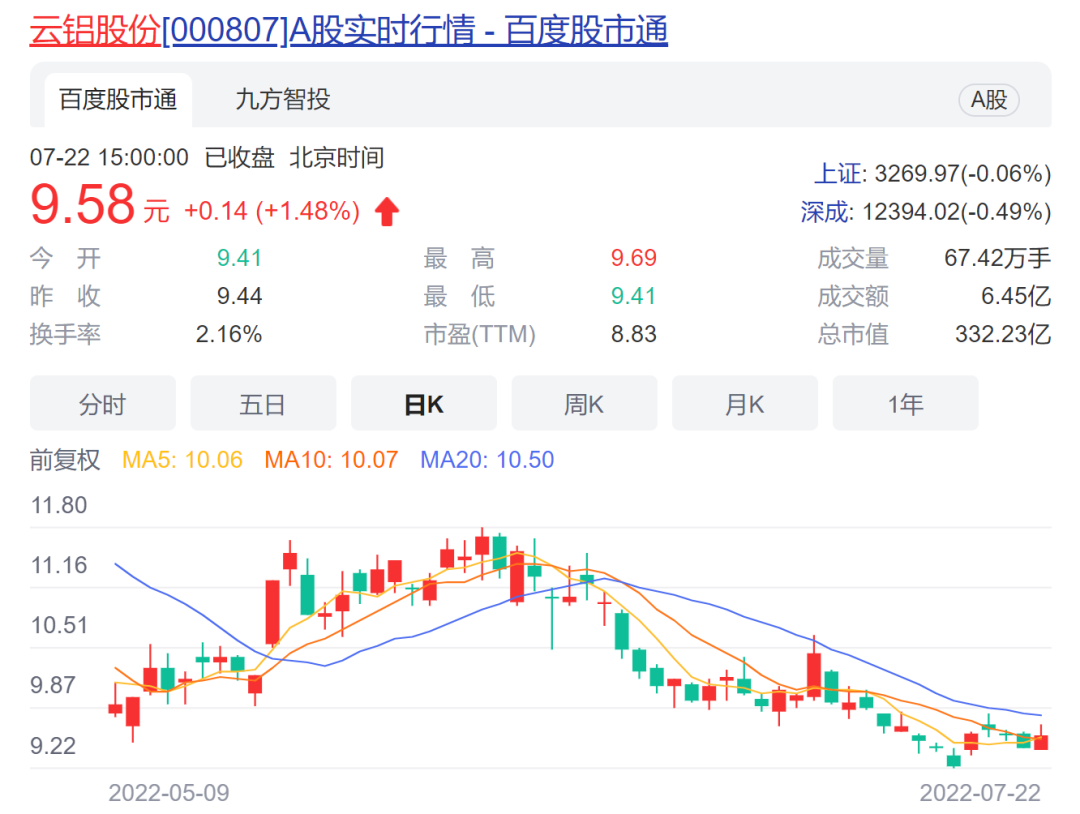
Task: Select the 周K chart view
Action: pyautogui.click(x=584, y=404)
